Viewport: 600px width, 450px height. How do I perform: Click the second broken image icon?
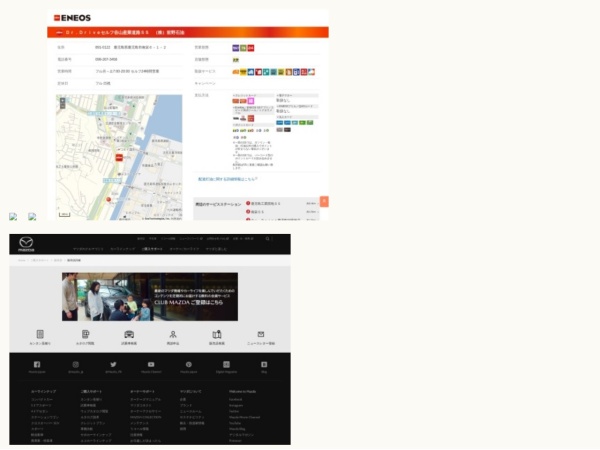click(x=32, y=217)
